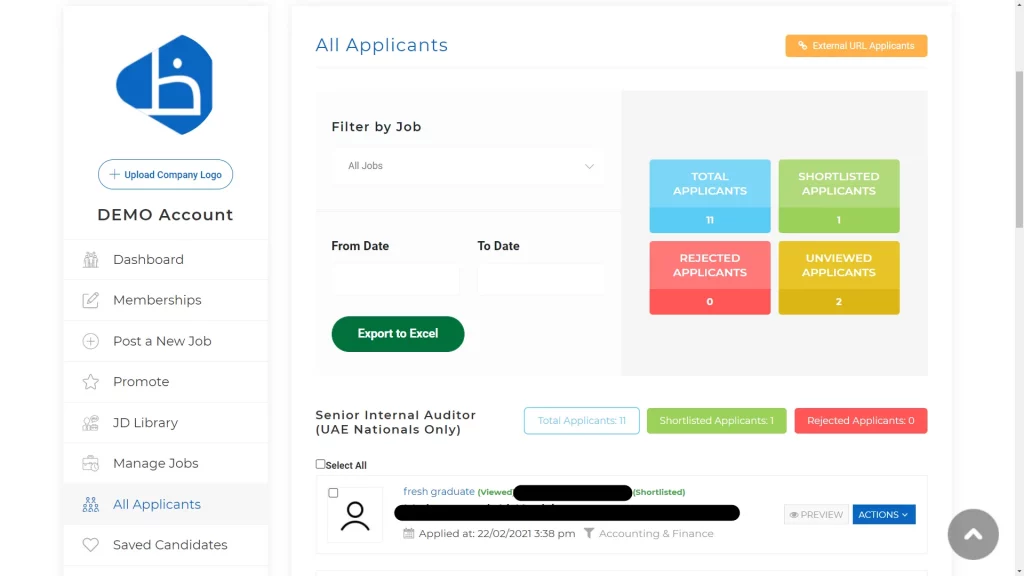The width and height of the screenshot is (1024, 576).
Task: Click the filter funnel icon near Accounting & Finance
Action: pos(589,534)
